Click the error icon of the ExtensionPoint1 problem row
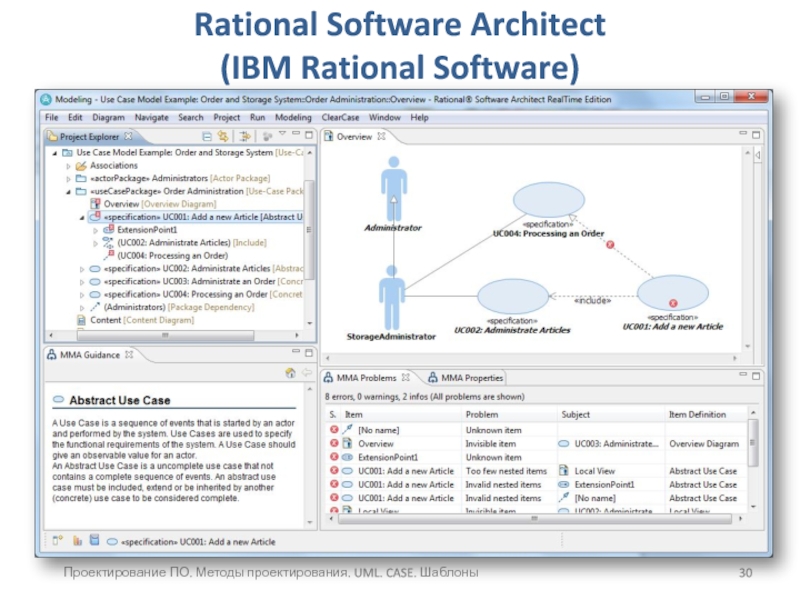Image resolution: width=800 pixels, height=600 pixels. click(334, 457)
